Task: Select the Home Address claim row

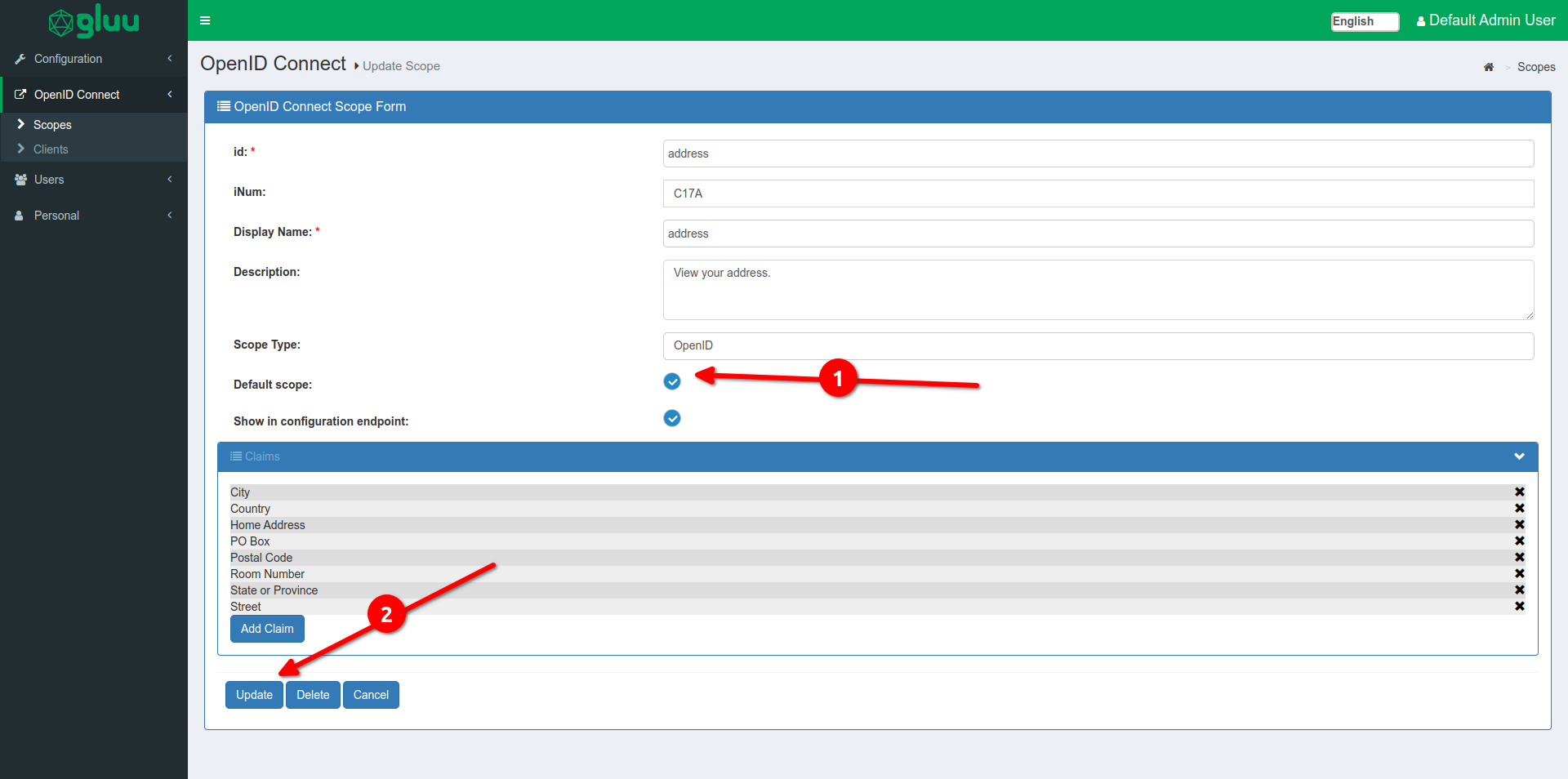Action: [x=878, y=525]
